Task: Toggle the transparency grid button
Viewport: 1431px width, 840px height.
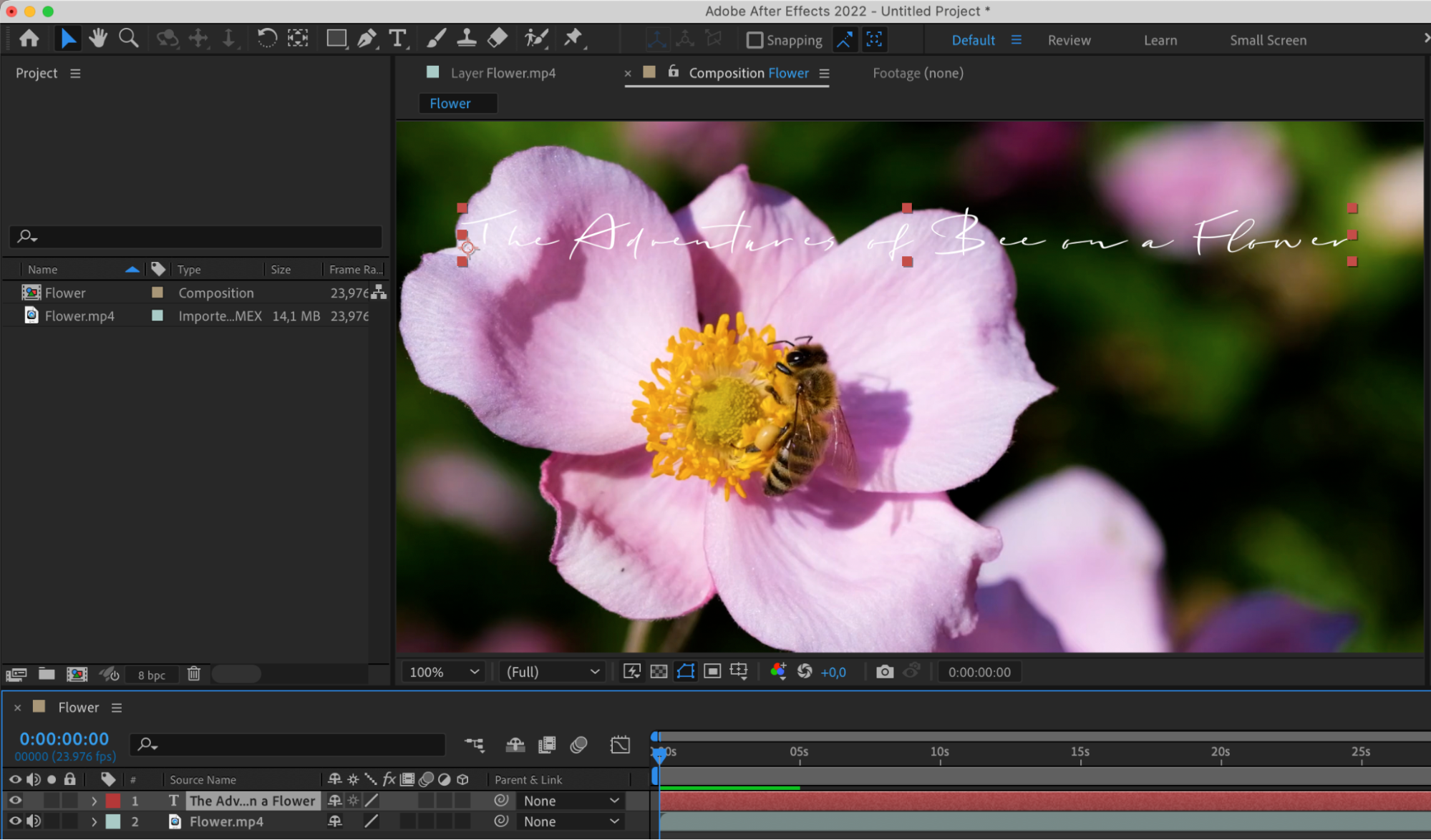Action: [x=659, y=672]
